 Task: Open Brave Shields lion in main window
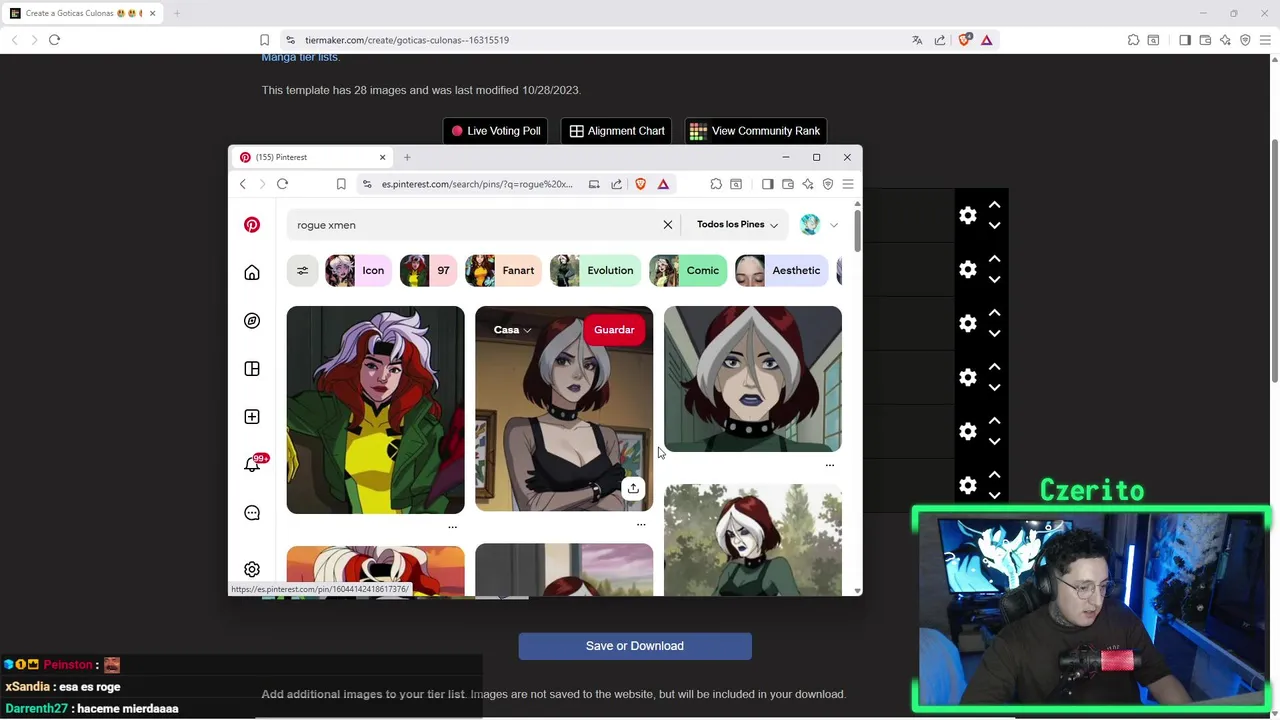point(964,40)
